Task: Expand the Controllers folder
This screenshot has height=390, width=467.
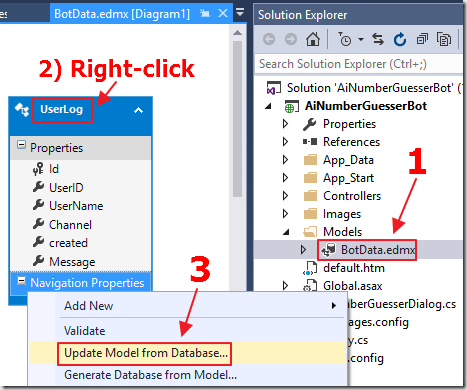Action: pyautogui.click(x=285, y=196)
